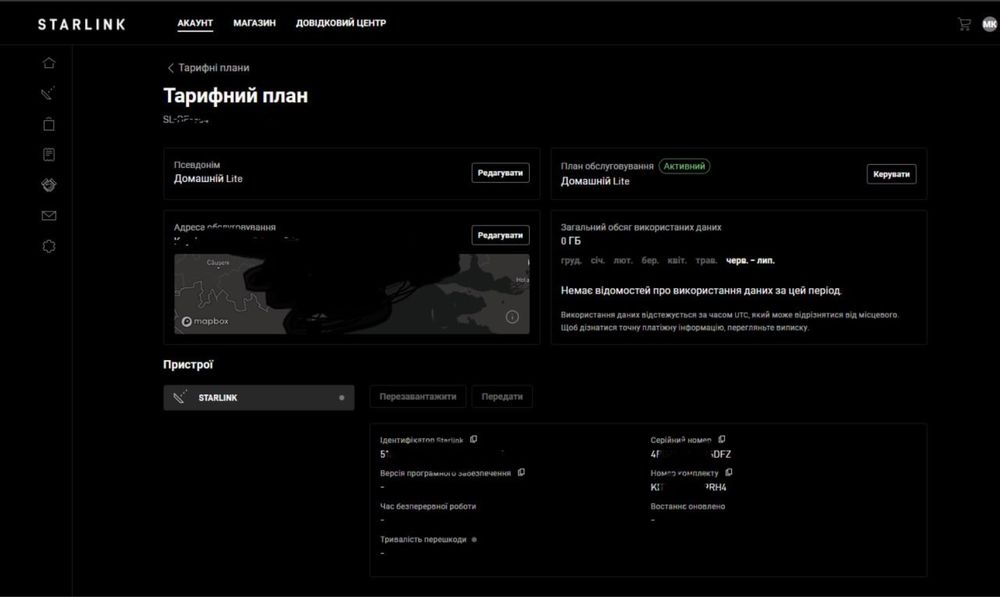Click the Перезавантажити button
The image size is (1000, 597).
418,397
